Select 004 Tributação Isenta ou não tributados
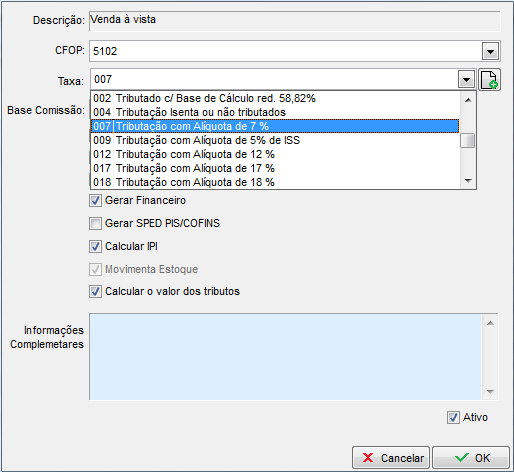 click(275, 112)
